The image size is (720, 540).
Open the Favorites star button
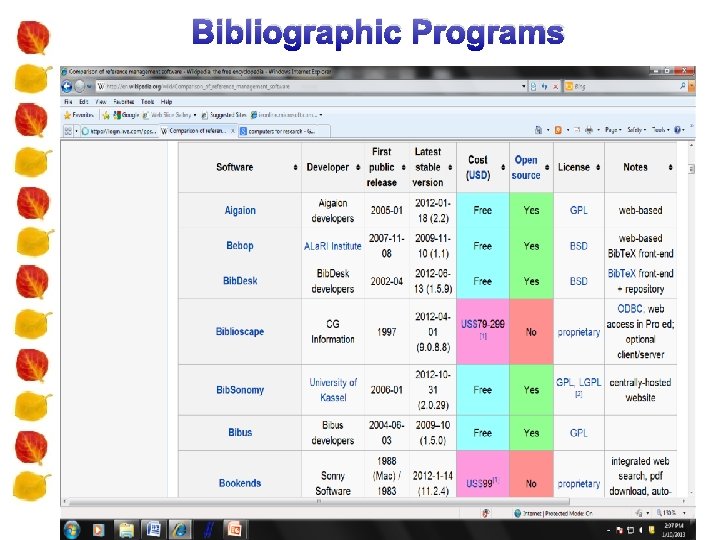click(x=79, y=115)
